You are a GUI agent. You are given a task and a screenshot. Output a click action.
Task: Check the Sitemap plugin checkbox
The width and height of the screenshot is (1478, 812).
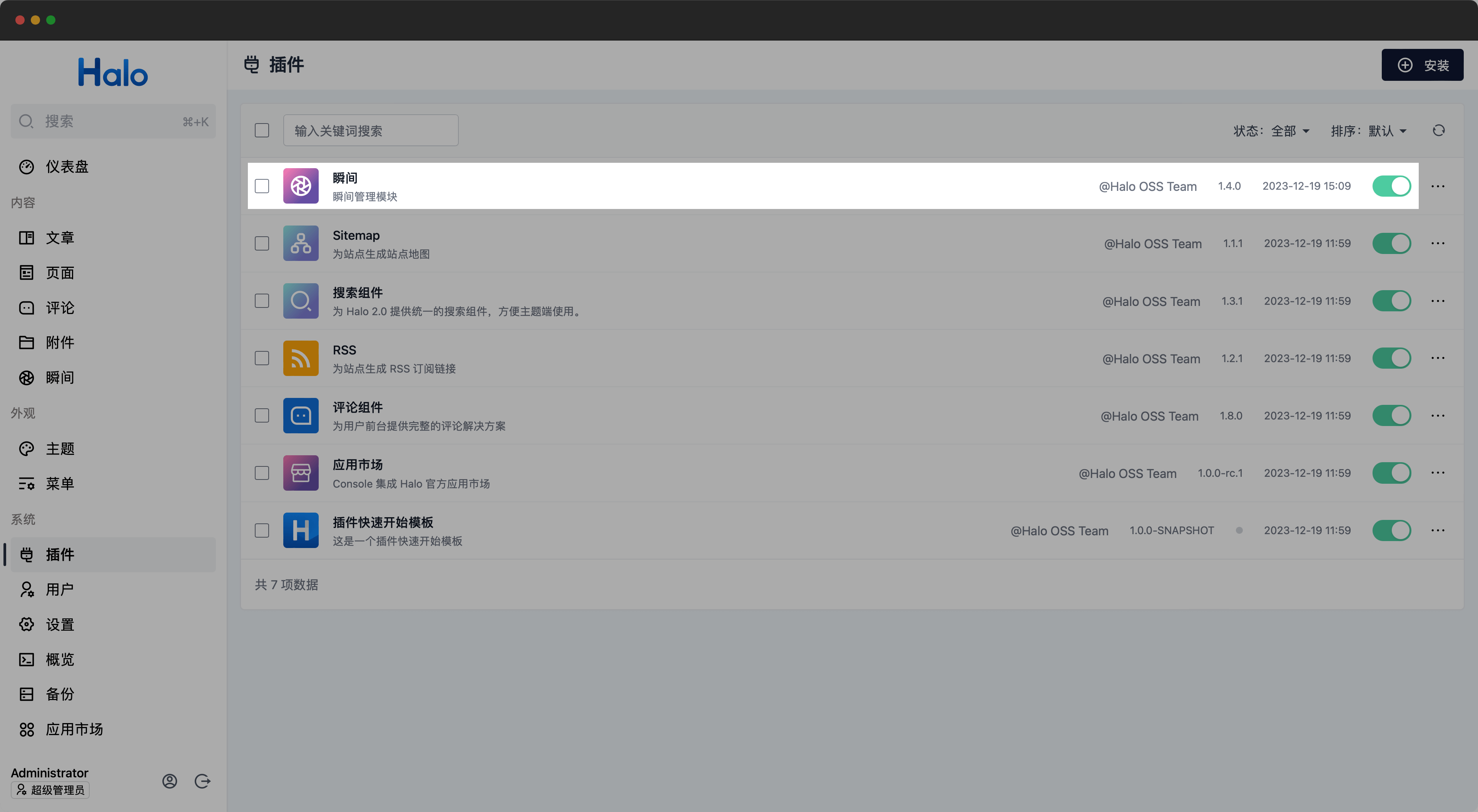[262, 243]
